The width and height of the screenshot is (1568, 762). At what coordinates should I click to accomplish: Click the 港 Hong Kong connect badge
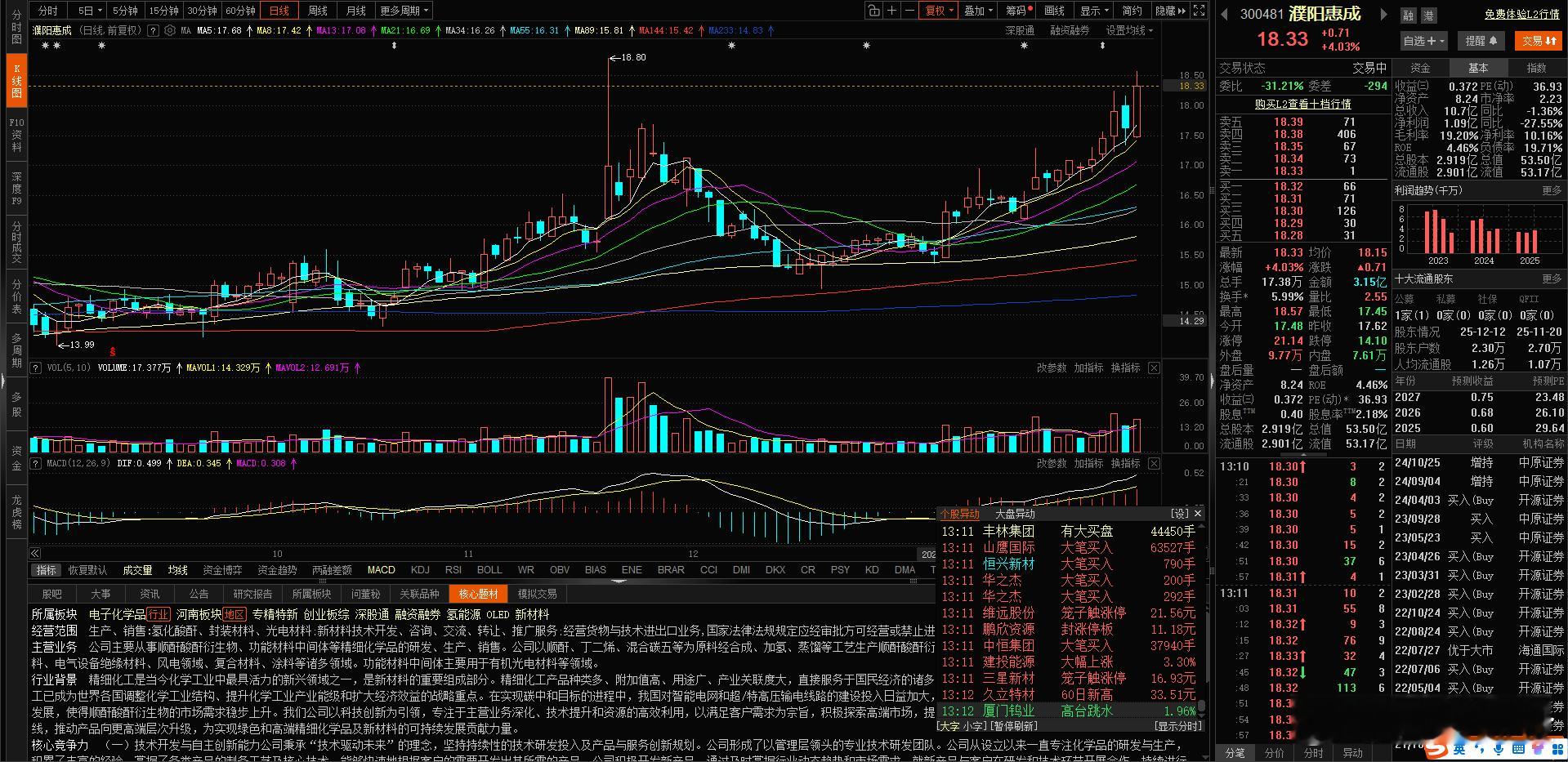click(x=1428, y=16)
